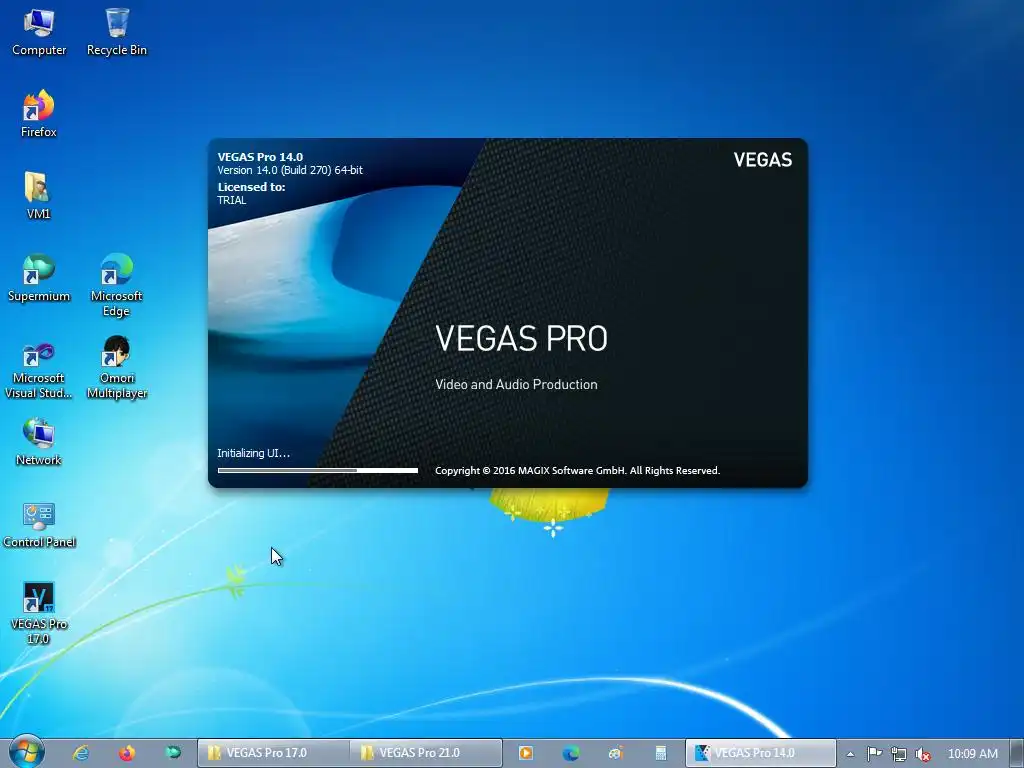
Task: Open the Paint taskbar icon
Action: coord(616,753)
